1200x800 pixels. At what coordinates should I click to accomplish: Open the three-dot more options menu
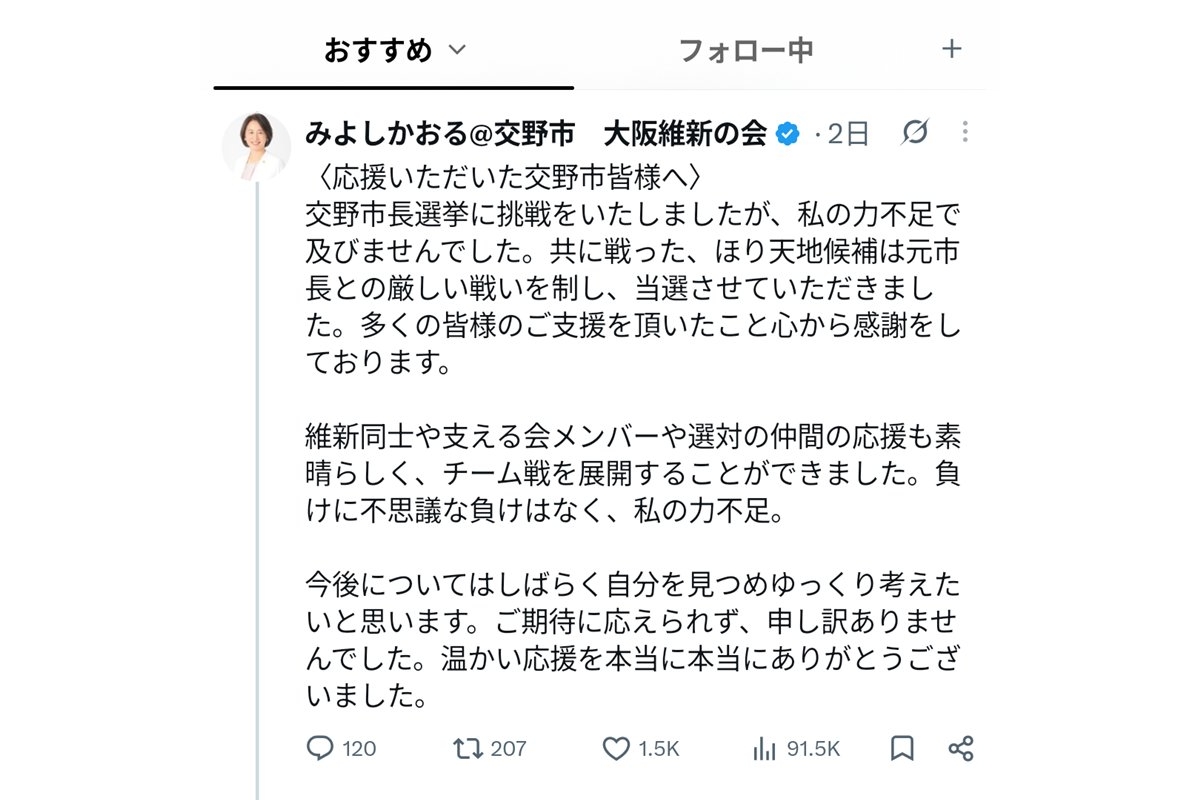click(965, 132)
